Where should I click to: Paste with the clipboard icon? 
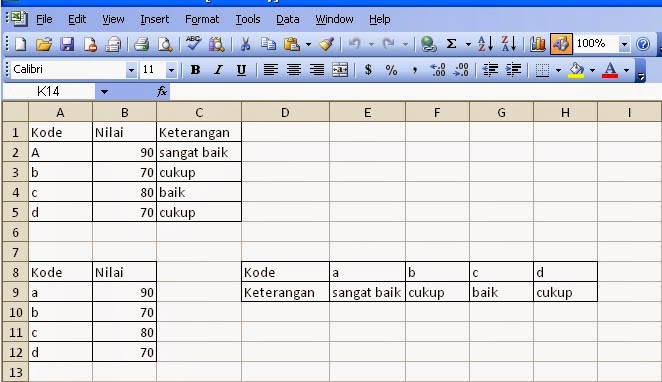(x=292, y=44)
